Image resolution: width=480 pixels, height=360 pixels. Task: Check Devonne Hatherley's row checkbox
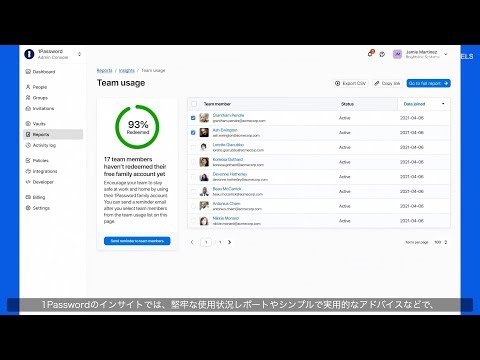point(193,176)
